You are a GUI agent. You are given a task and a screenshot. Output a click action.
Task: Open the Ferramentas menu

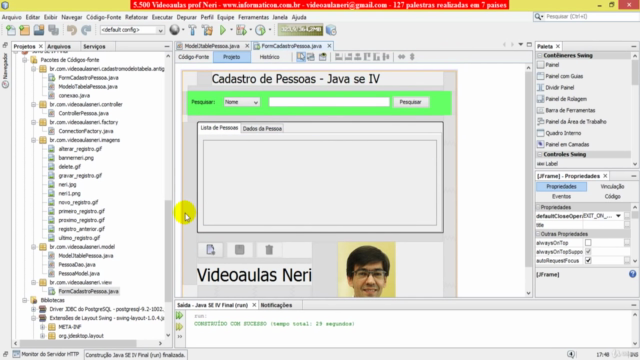[253, 17]
